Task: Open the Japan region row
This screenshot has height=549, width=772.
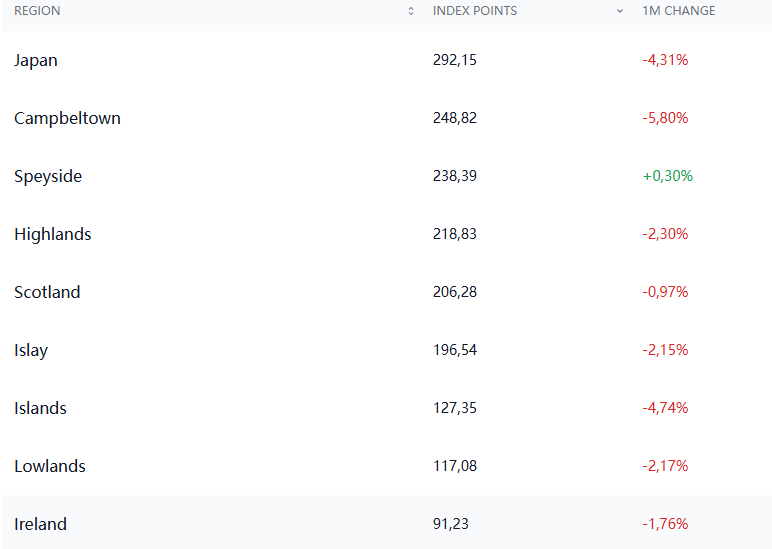Action: tap(36, 60)
